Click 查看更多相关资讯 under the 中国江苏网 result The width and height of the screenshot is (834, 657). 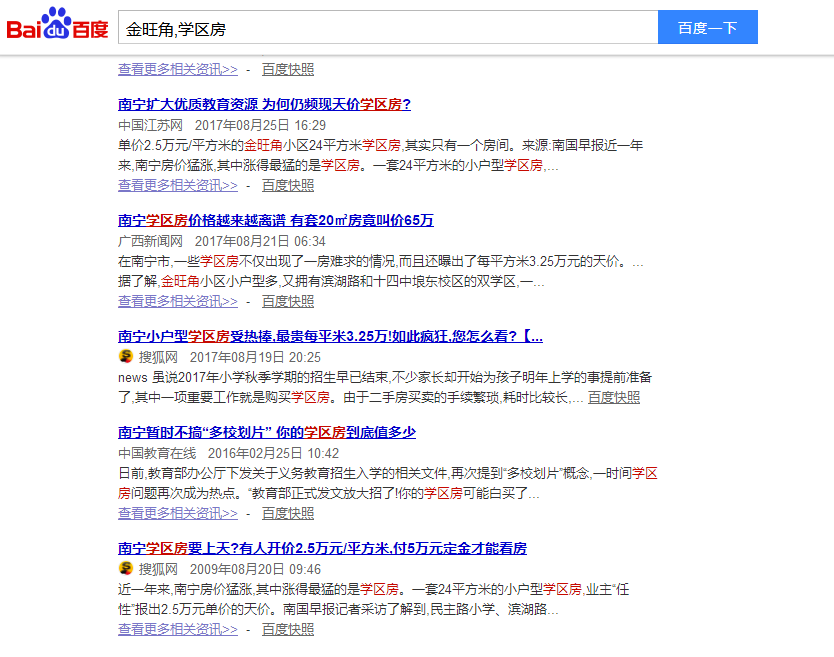(178, 185)
